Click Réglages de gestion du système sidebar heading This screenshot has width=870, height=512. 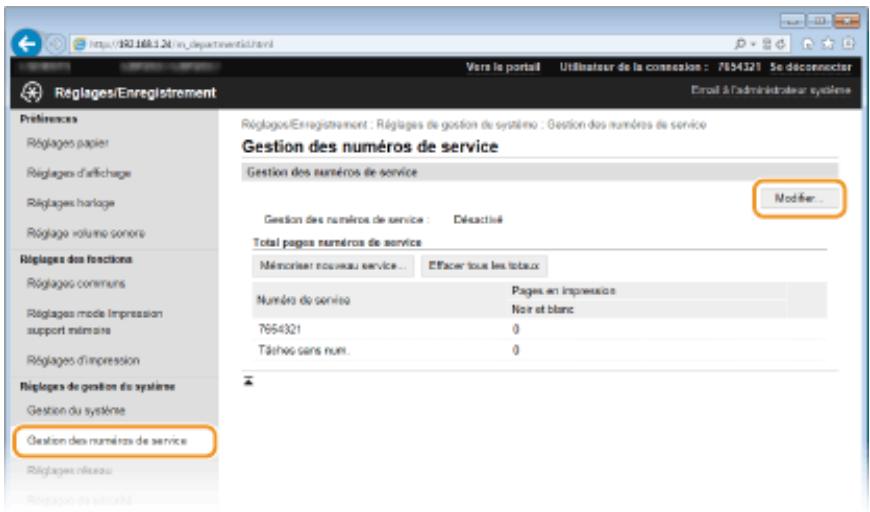tap(98, 387)
